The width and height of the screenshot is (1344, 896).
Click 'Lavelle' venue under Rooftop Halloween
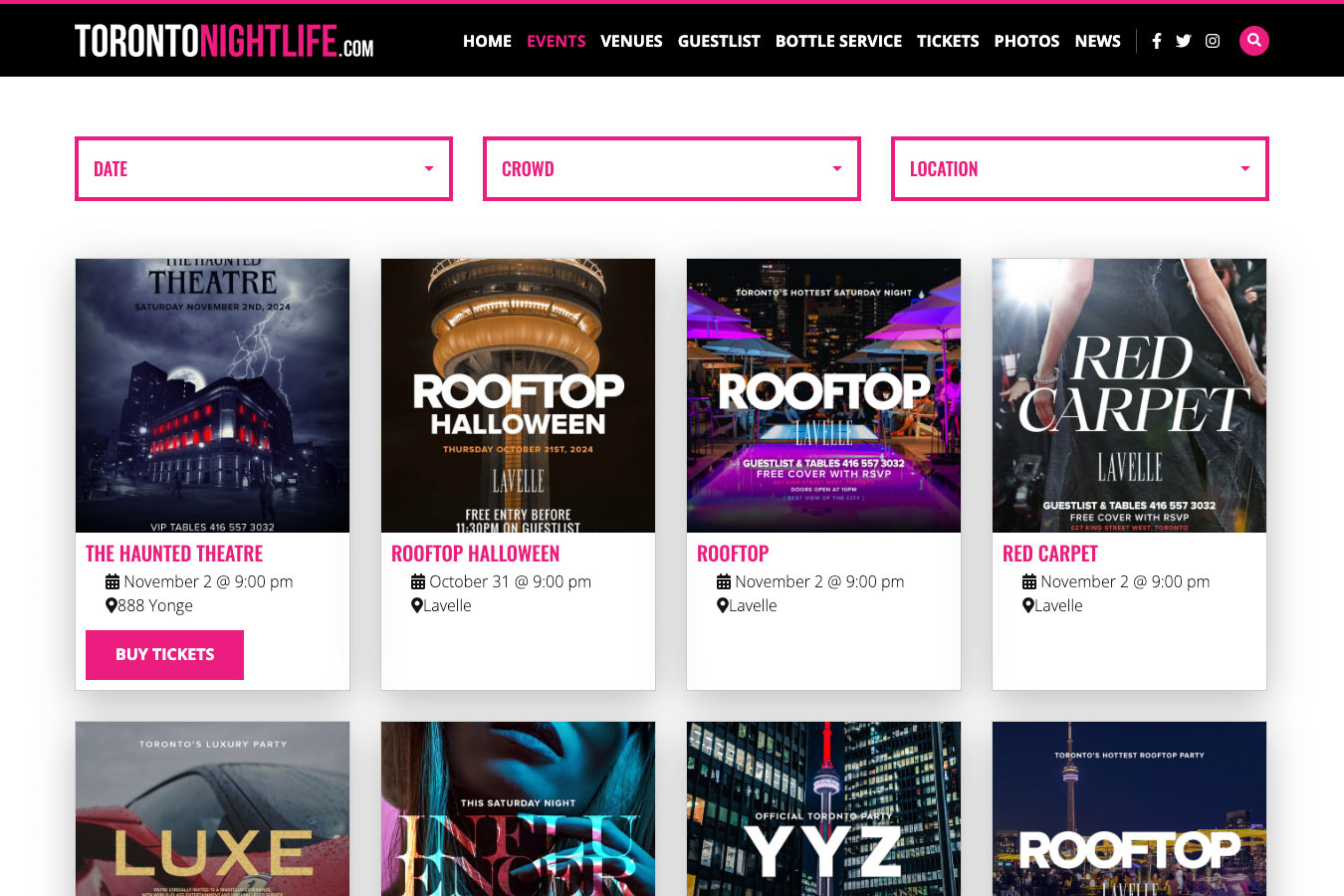tap(447, 605)
